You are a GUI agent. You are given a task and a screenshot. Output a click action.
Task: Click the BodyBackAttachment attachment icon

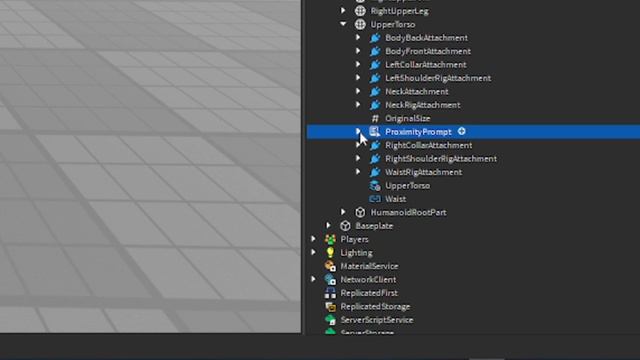[375, 38]
